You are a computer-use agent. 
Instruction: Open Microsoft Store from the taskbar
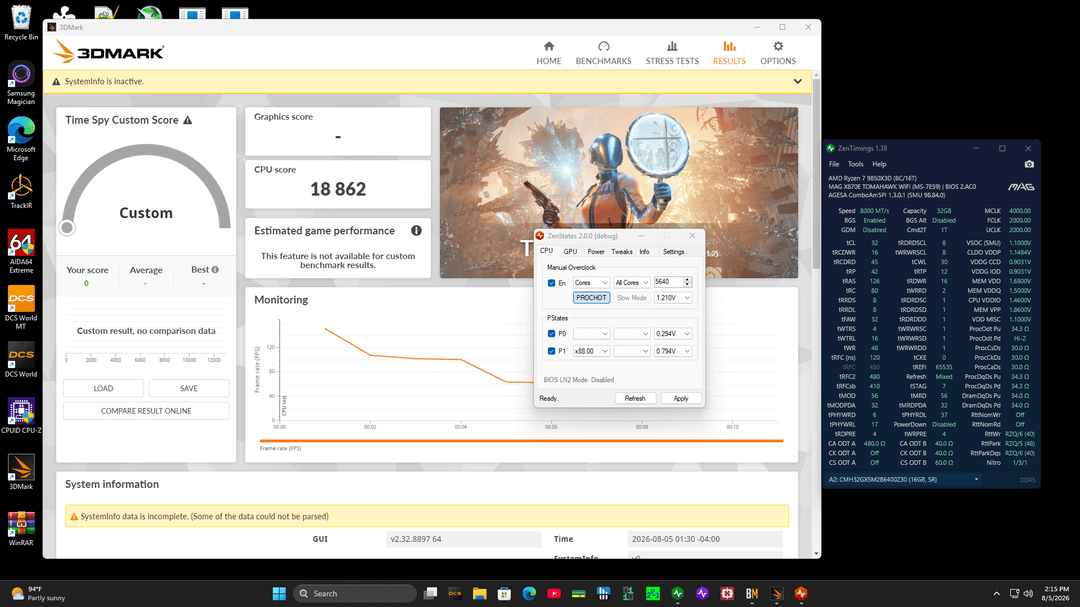[x=504, y=593]
